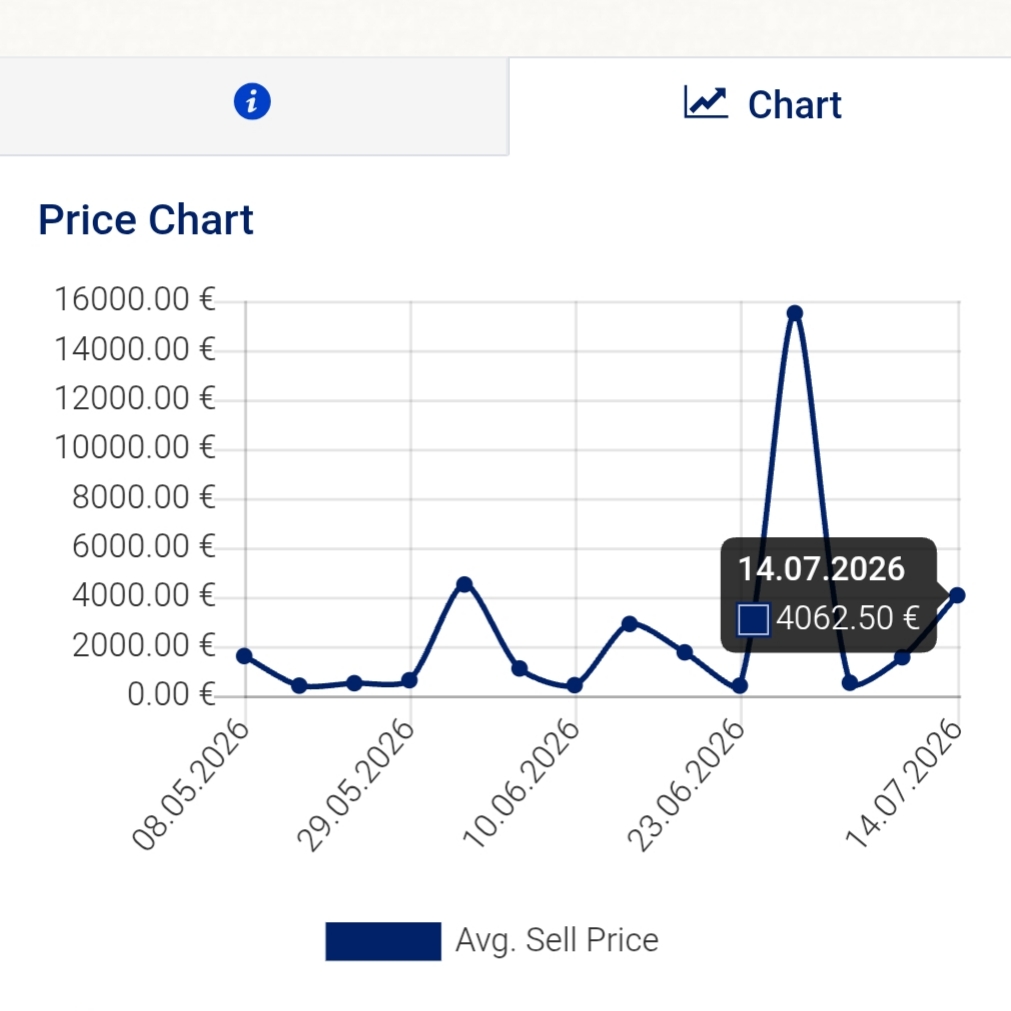This screenshot has width=1011, height=1011.
Task: Toggle the Avg. Sell Price legend swatch
Action: pos(383,941)
